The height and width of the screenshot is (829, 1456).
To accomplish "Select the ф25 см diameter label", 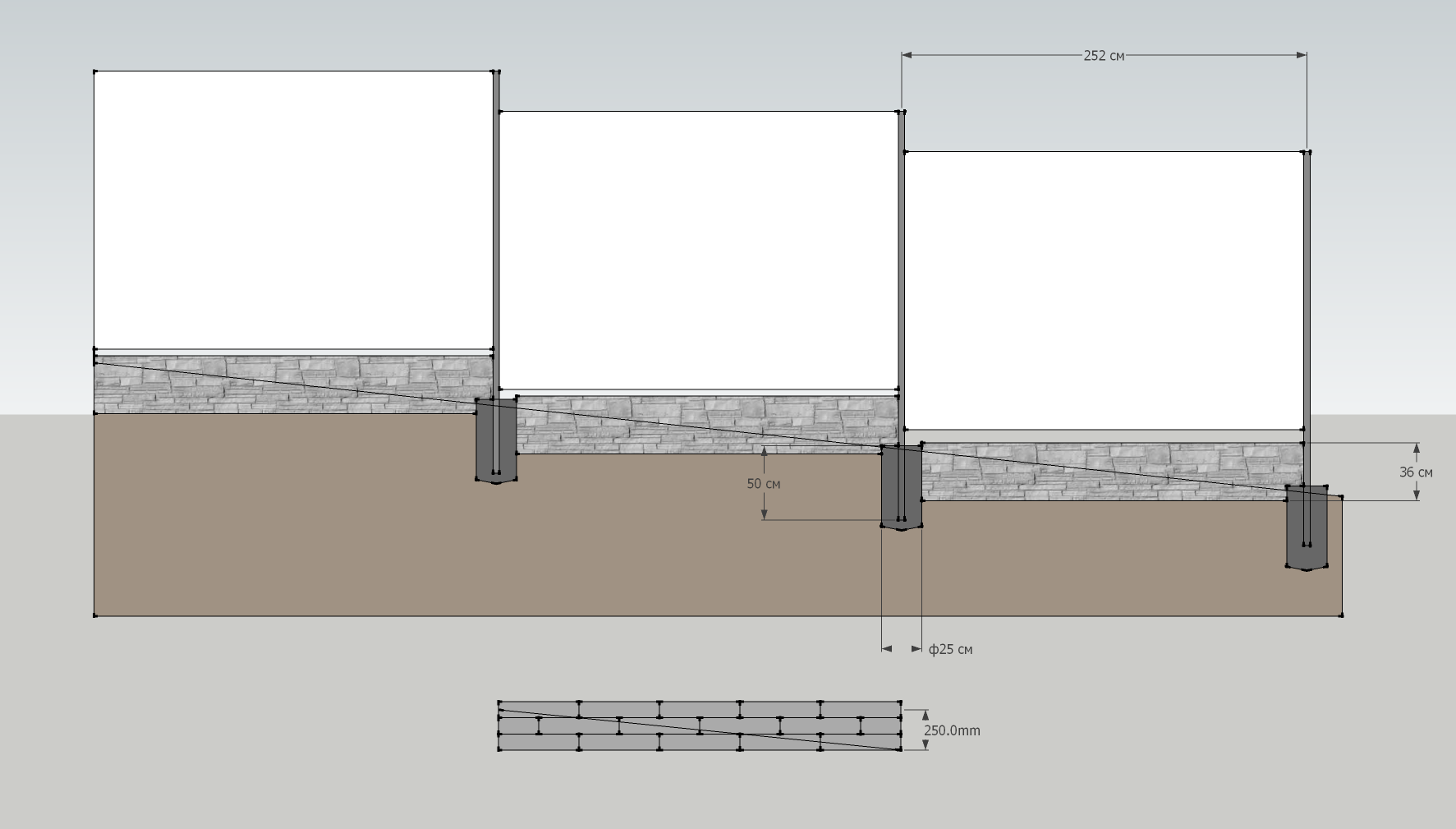I will click(x=950, y=649).
